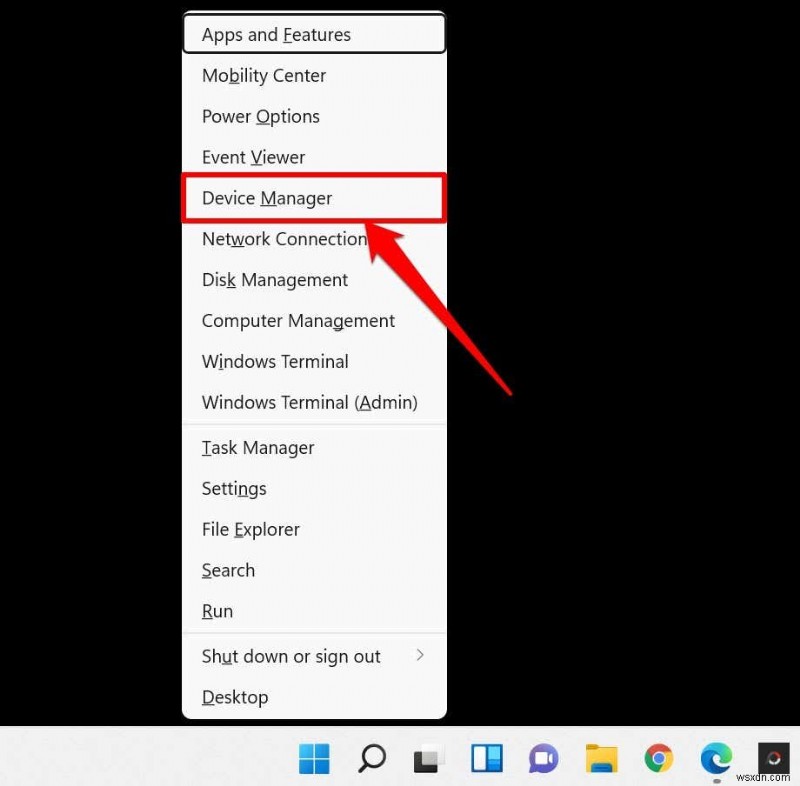Click the Search magnifier on the taskbar
The image size is (800, 786).
[371, 760]
